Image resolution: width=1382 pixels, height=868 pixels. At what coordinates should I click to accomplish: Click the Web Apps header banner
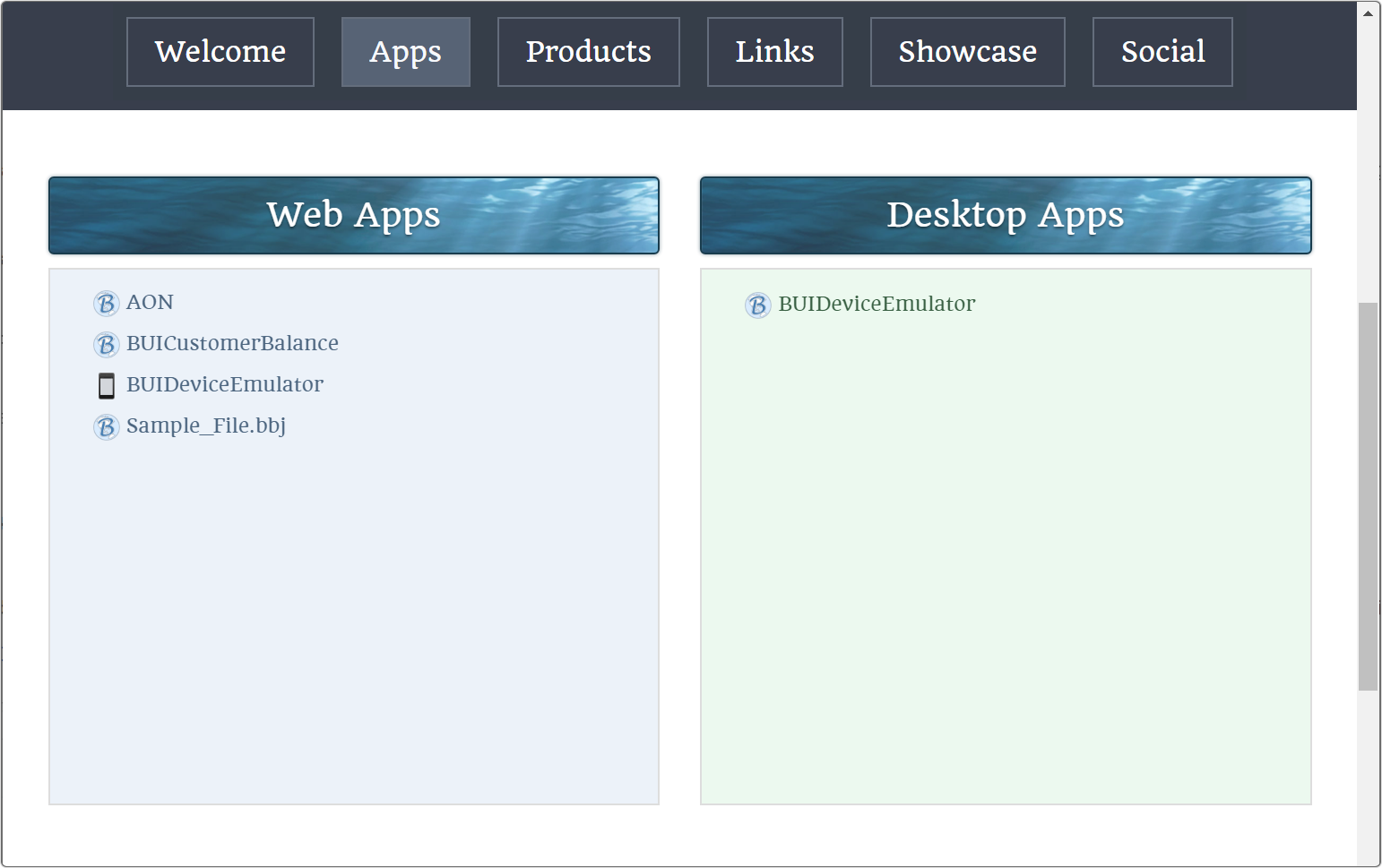click(354, 215)
